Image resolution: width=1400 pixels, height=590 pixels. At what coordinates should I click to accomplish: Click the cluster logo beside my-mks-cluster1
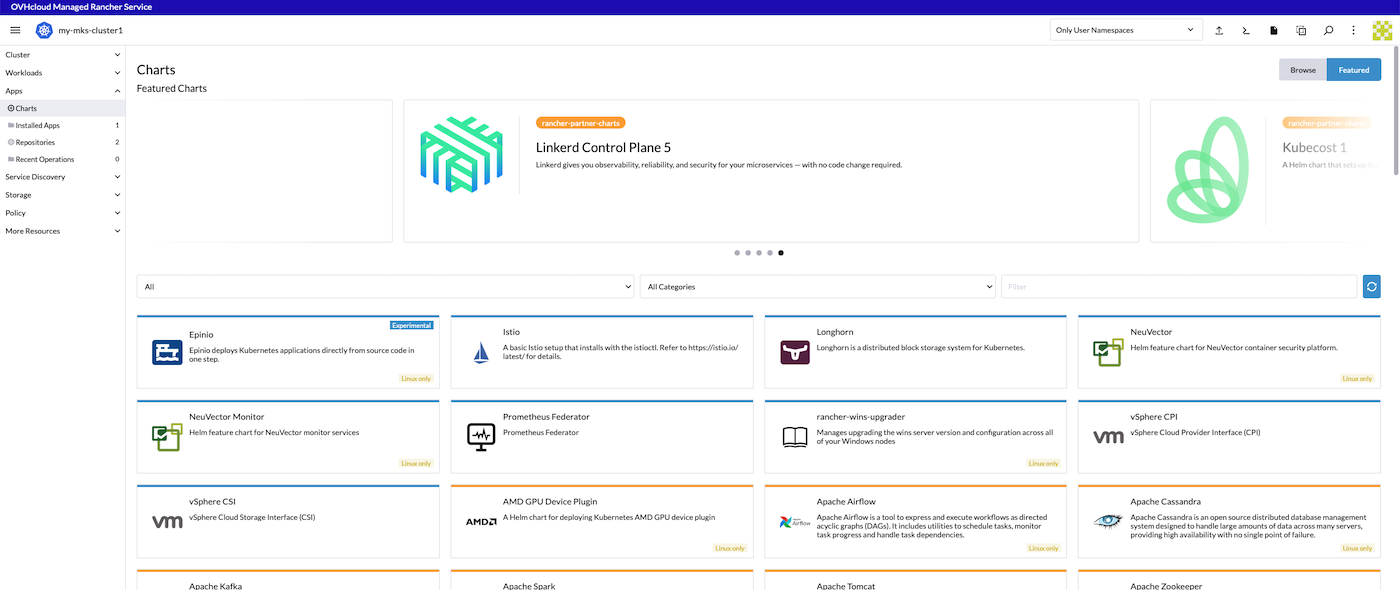[x=43, y=30]
